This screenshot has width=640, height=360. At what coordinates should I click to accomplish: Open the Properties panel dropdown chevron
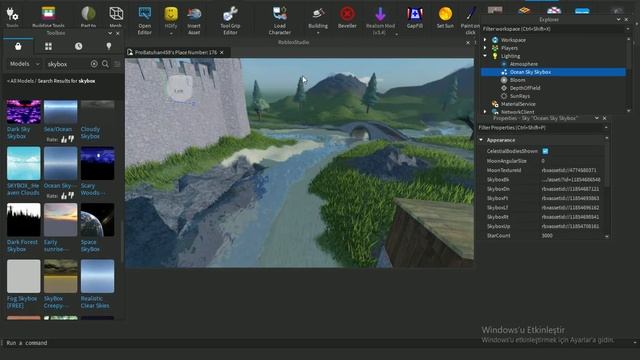point(597,118)
